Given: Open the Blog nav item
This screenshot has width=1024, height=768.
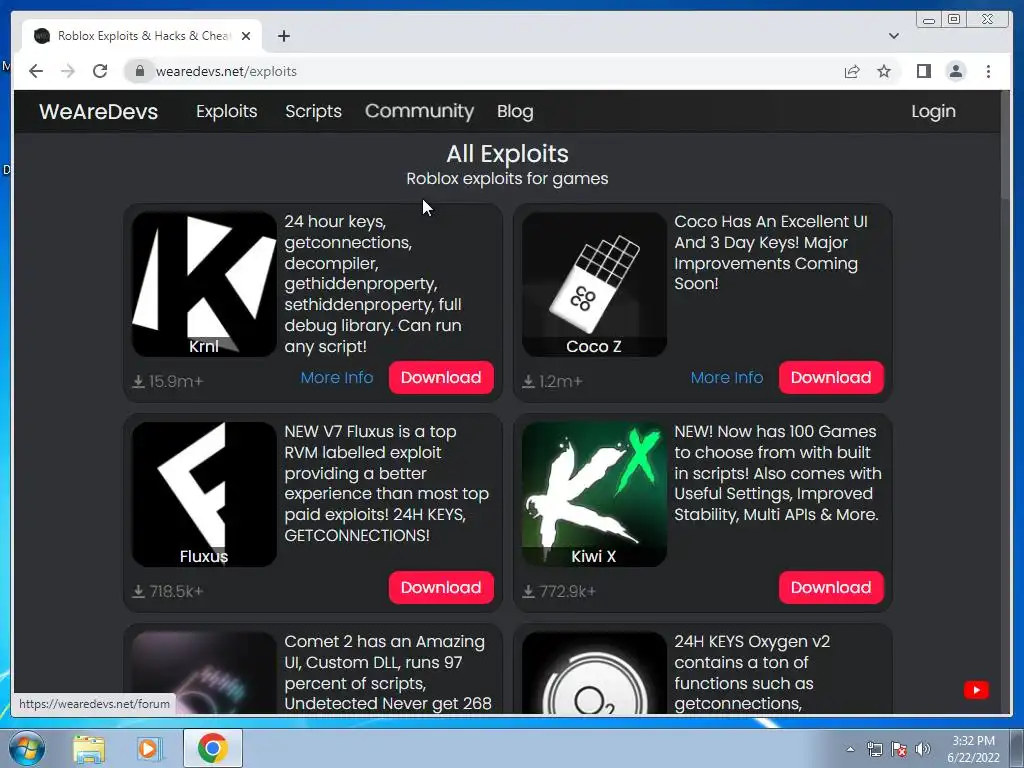Looking at the screenshot, I should click(x=515, y=112).
